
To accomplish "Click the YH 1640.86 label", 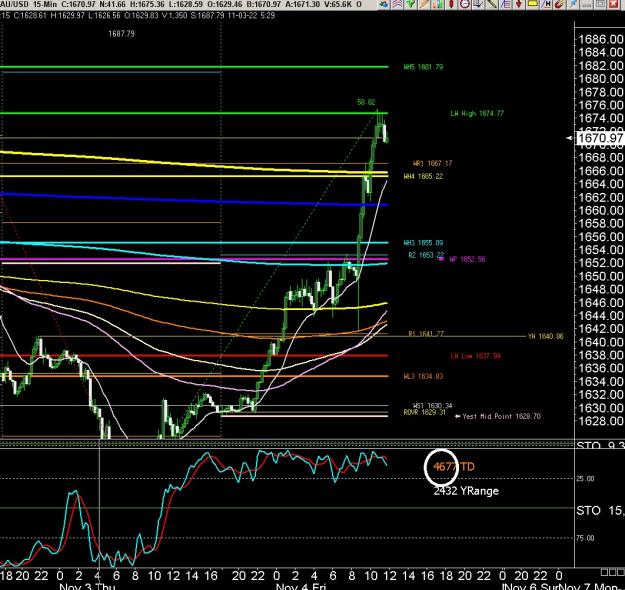I will click(x=546, y=336).
